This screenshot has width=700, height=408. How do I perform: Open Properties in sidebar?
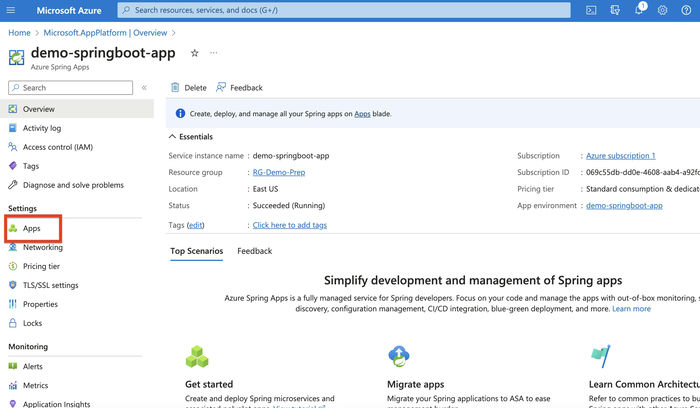click(x=40, y=304)
